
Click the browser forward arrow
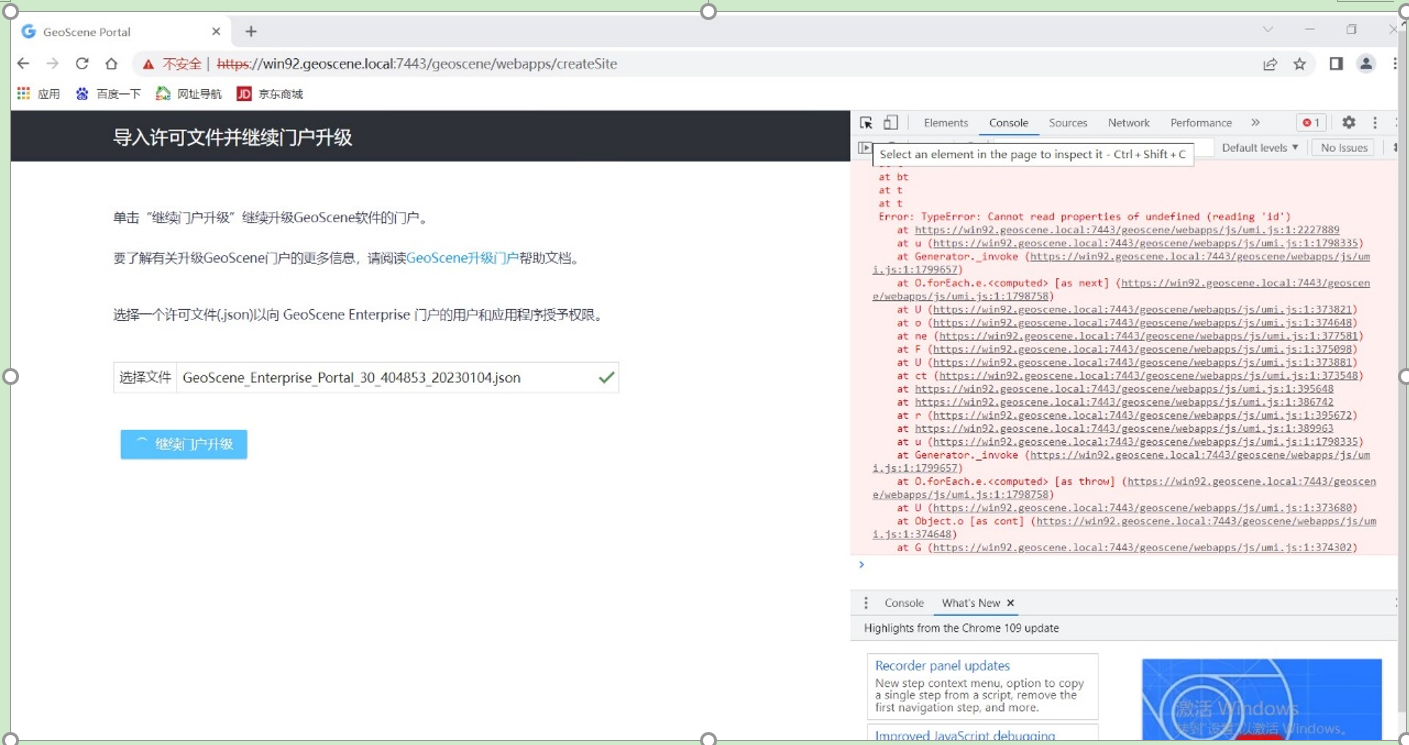click(x=53, y=64)
